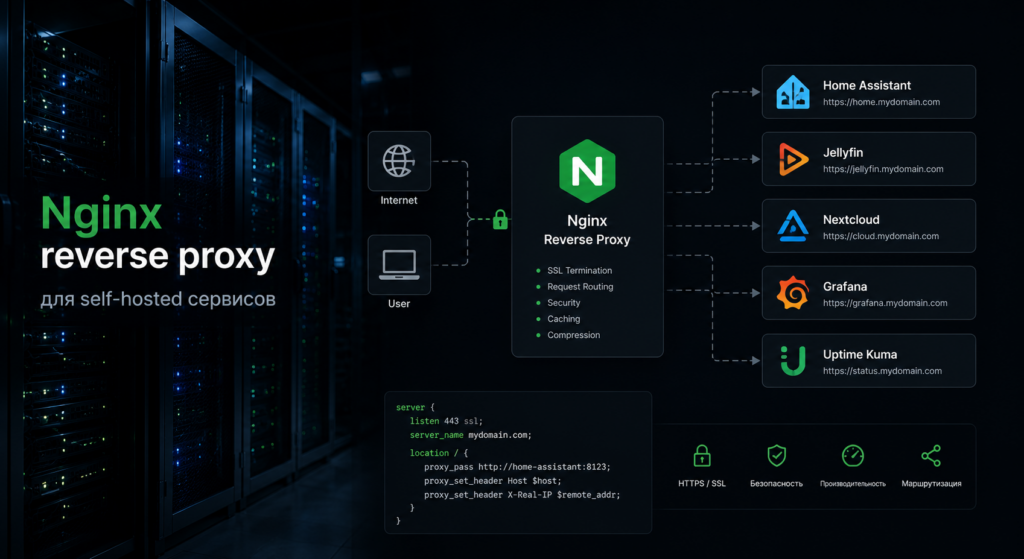The height and width of the screenshot is (559, 1024).
Task: Click the speedometer Производительность icon
Action: pyautogui.click(x=853, y=456)
